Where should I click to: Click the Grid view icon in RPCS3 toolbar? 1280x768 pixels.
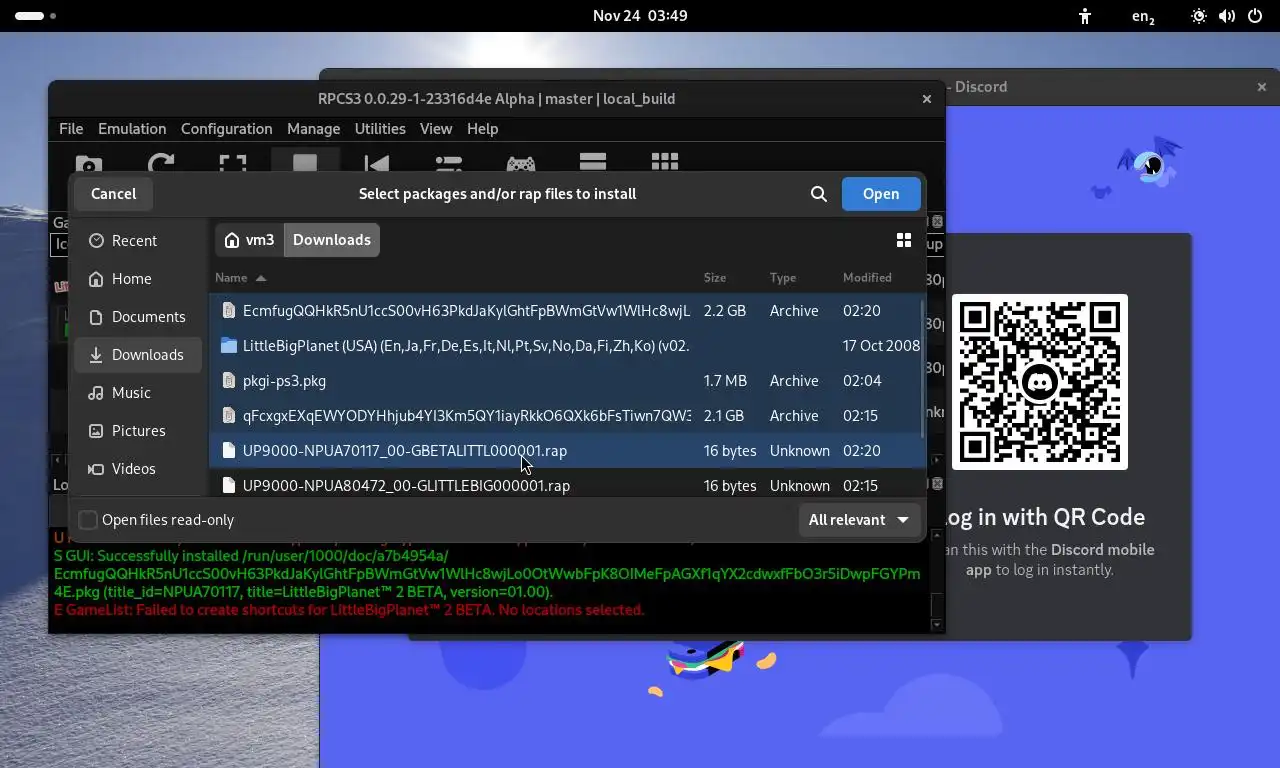click(665, 163)
